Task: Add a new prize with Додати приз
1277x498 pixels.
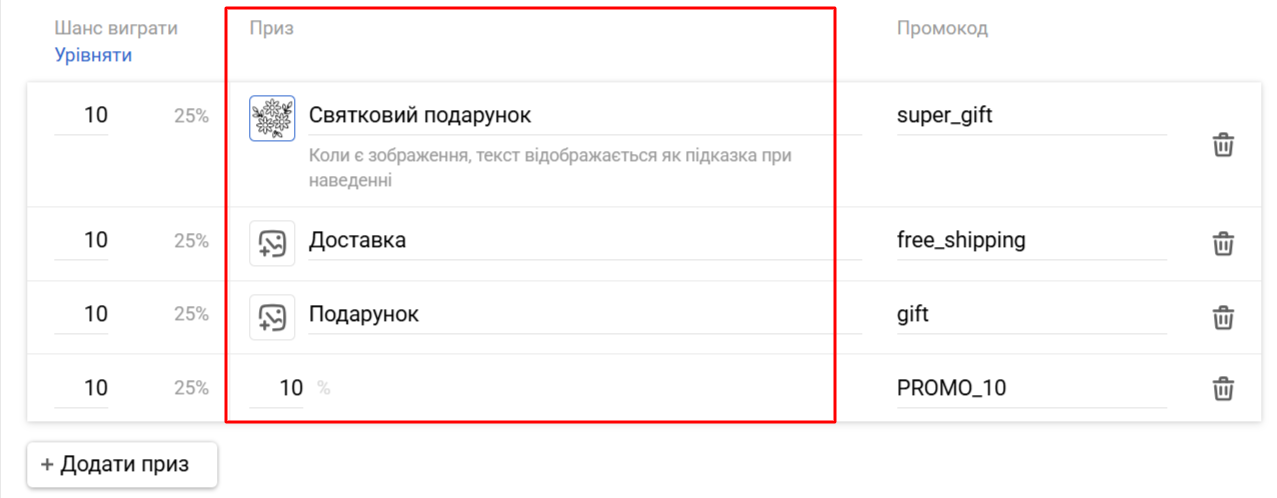Action: click(122, 465)
